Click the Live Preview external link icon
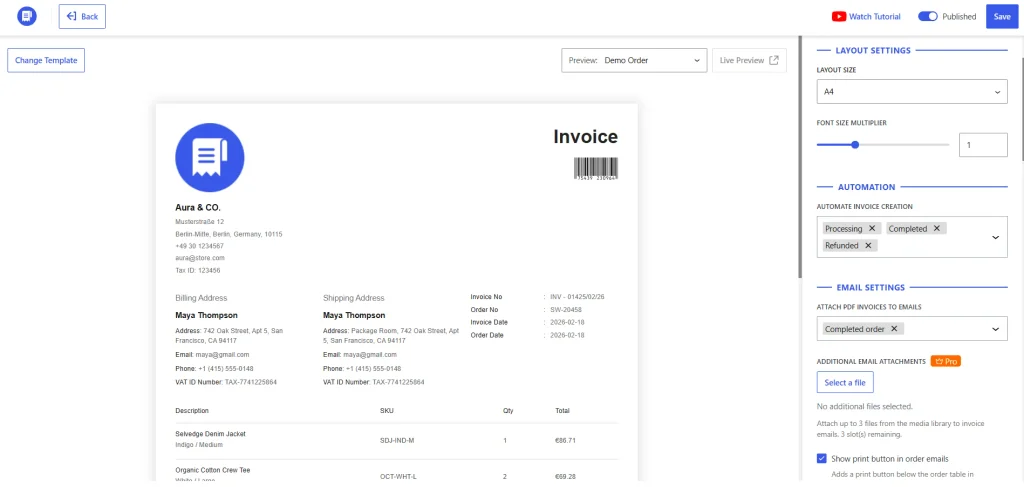 point(774,60)
